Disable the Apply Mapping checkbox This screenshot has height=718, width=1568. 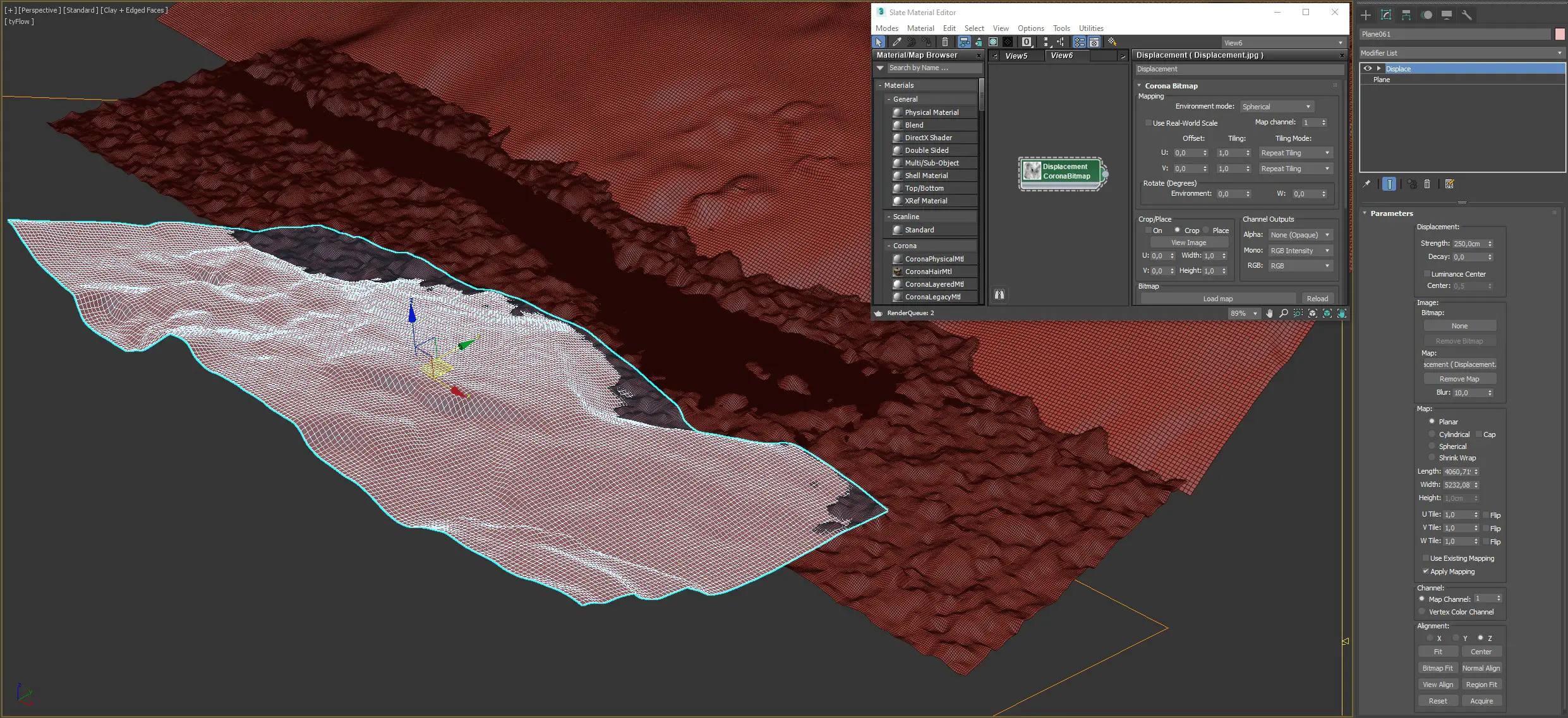pyautogui.click(x=1426, y=571)
